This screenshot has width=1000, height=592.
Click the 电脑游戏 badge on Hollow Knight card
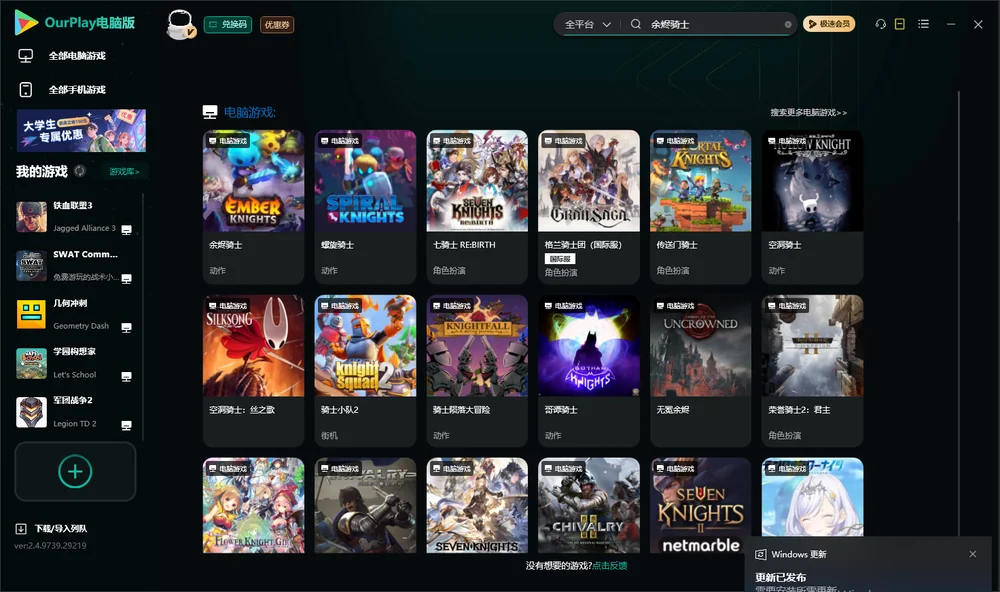tap(787, 141)
